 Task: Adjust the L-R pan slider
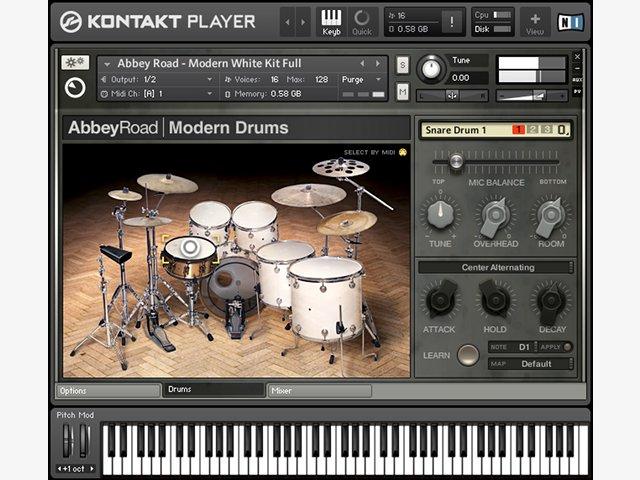click(452, 96)
